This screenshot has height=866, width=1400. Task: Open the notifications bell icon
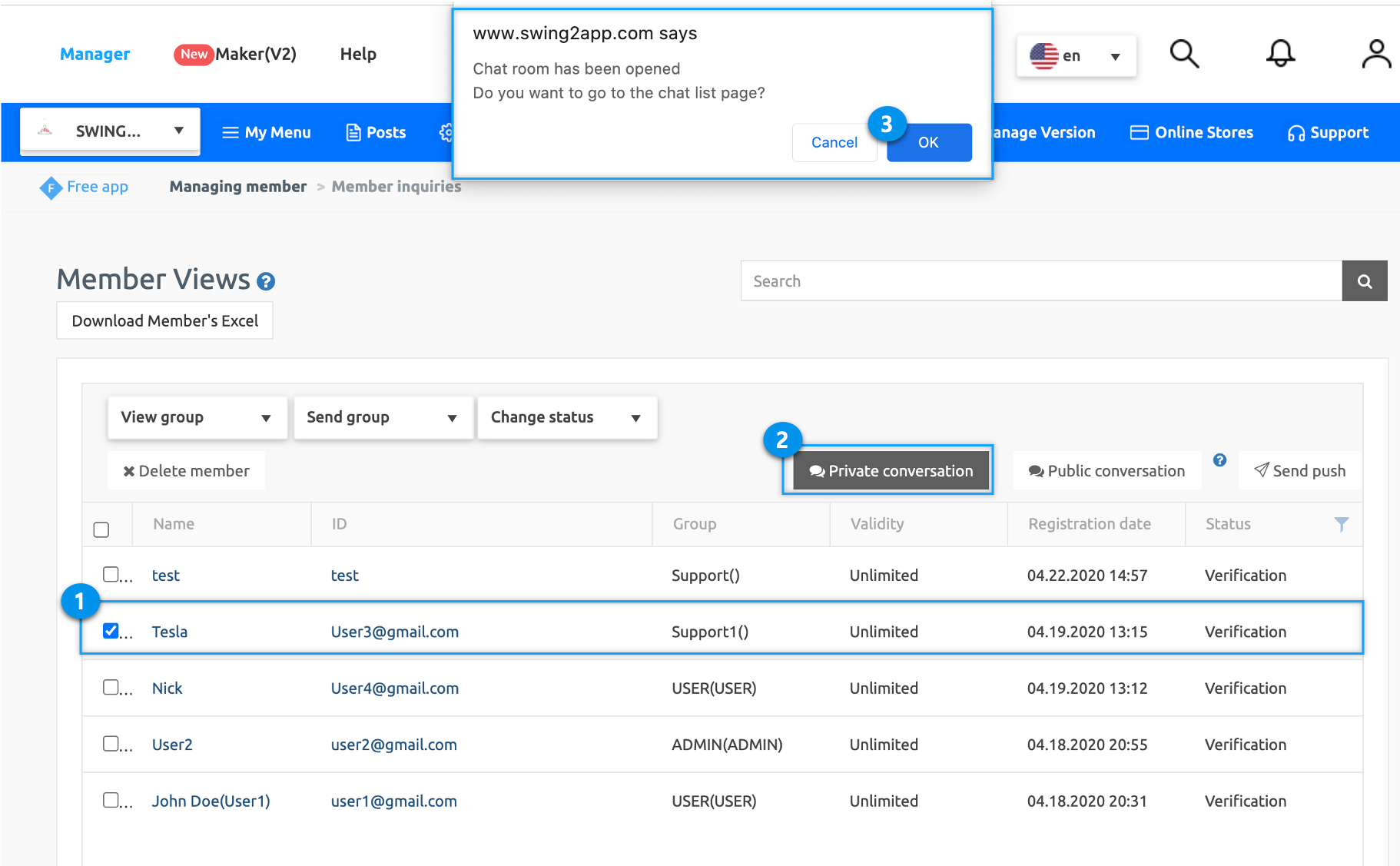pyautogui.click(x=1280, y=54)
